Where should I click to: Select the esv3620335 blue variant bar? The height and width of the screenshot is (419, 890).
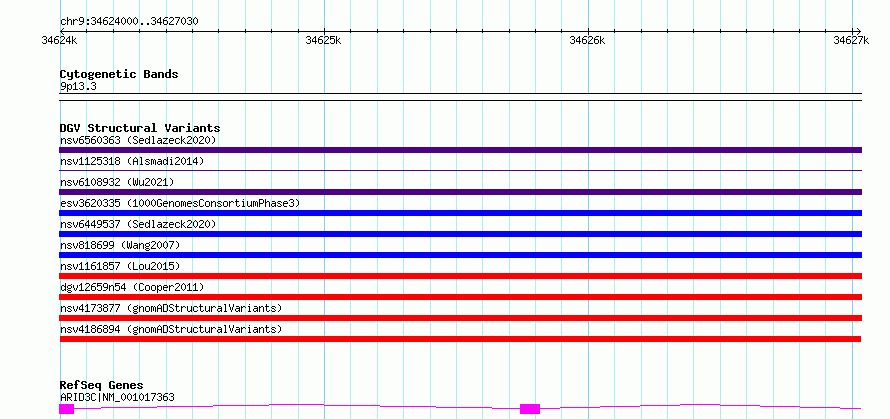pos(460,213)
